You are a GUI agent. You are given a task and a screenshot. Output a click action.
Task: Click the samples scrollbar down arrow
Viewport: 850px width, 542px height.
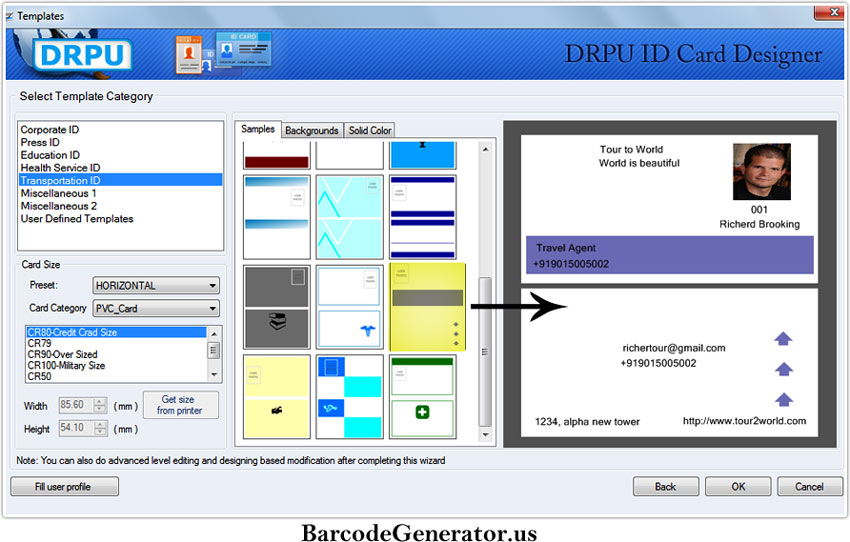(x=485, y=435)
